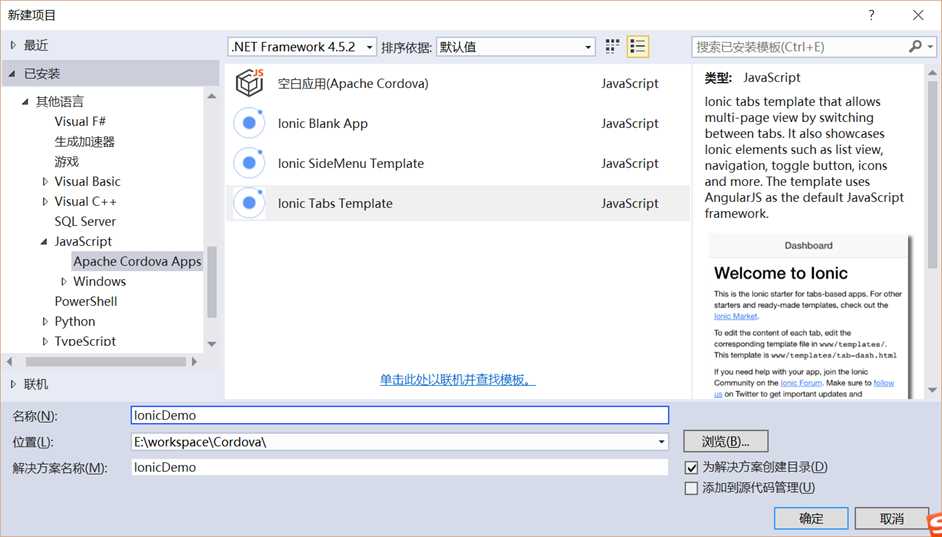This screenshot has width=942, height=537.
Task: Expand the Recent (最近) section
Action: click(13, 46)
